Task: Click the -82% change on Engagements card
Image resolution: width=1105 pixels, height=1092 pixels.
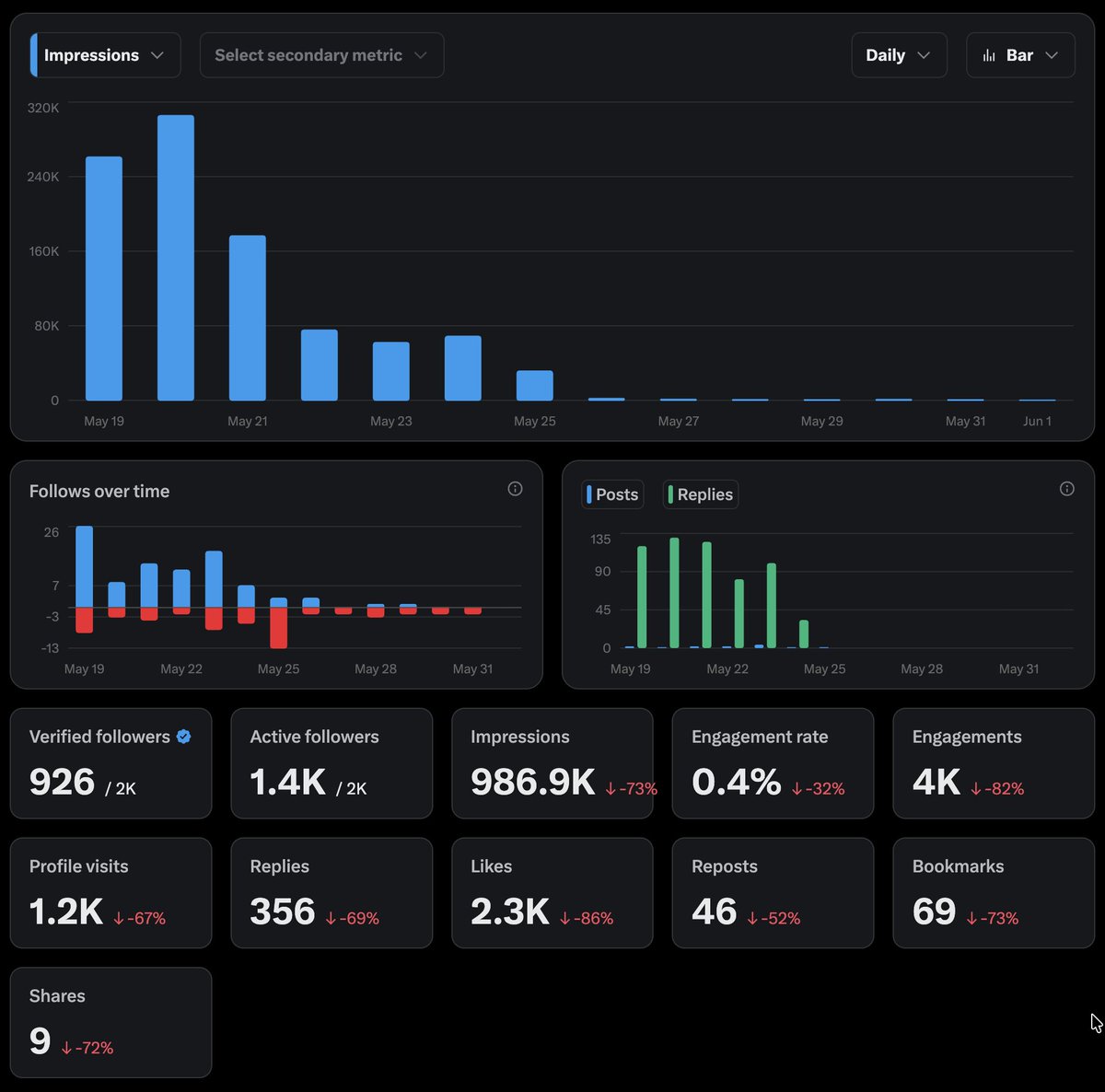Action: (x=997, y=788)
